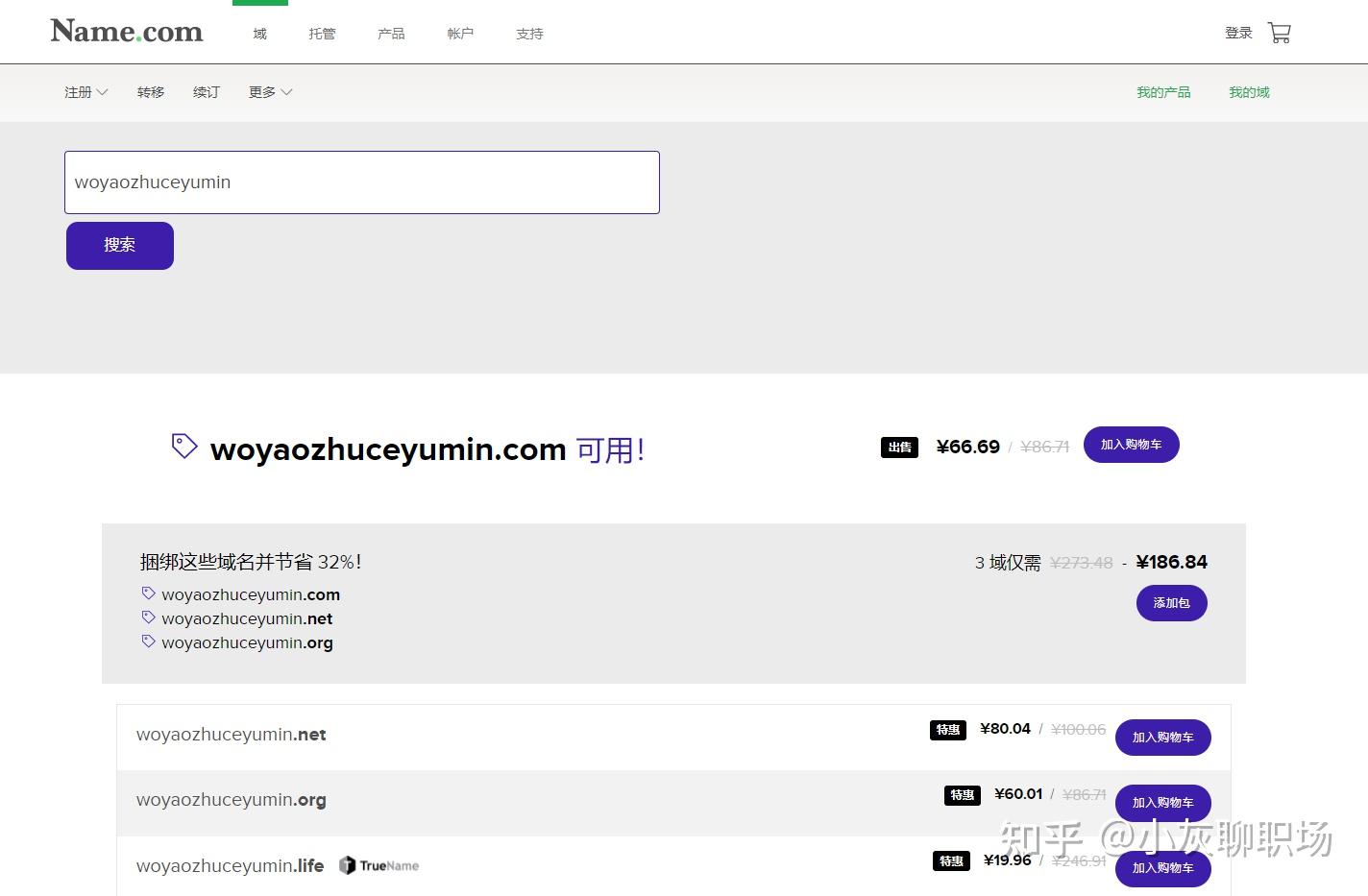Click the tag icon next to woyaozhuceyumin.net bundle item

149,617
